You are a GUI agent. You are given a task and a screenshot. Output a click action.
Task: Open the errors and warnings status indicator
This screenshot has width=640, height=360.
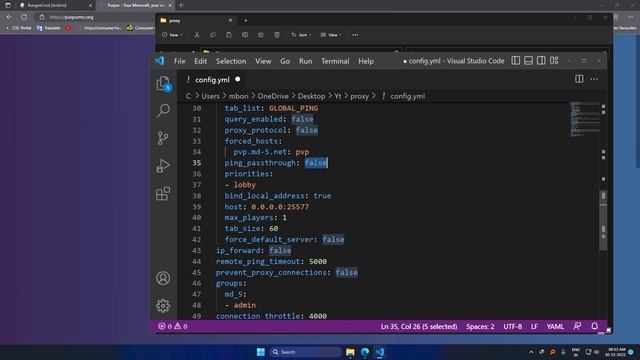point(173,327)
